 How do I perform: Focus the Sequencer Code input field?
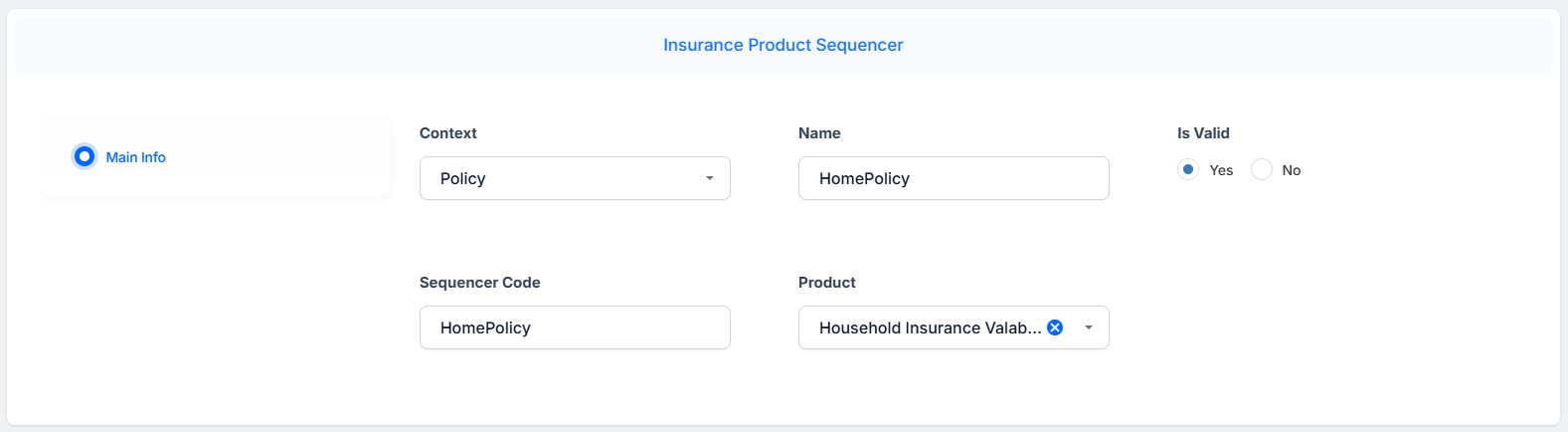coord(575,327)
